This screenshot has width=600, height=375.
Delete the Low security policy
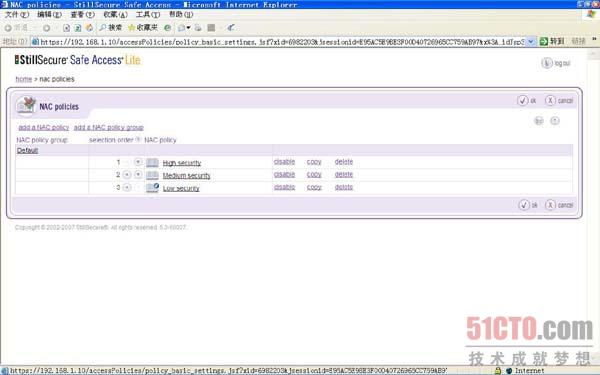(344, 187)
